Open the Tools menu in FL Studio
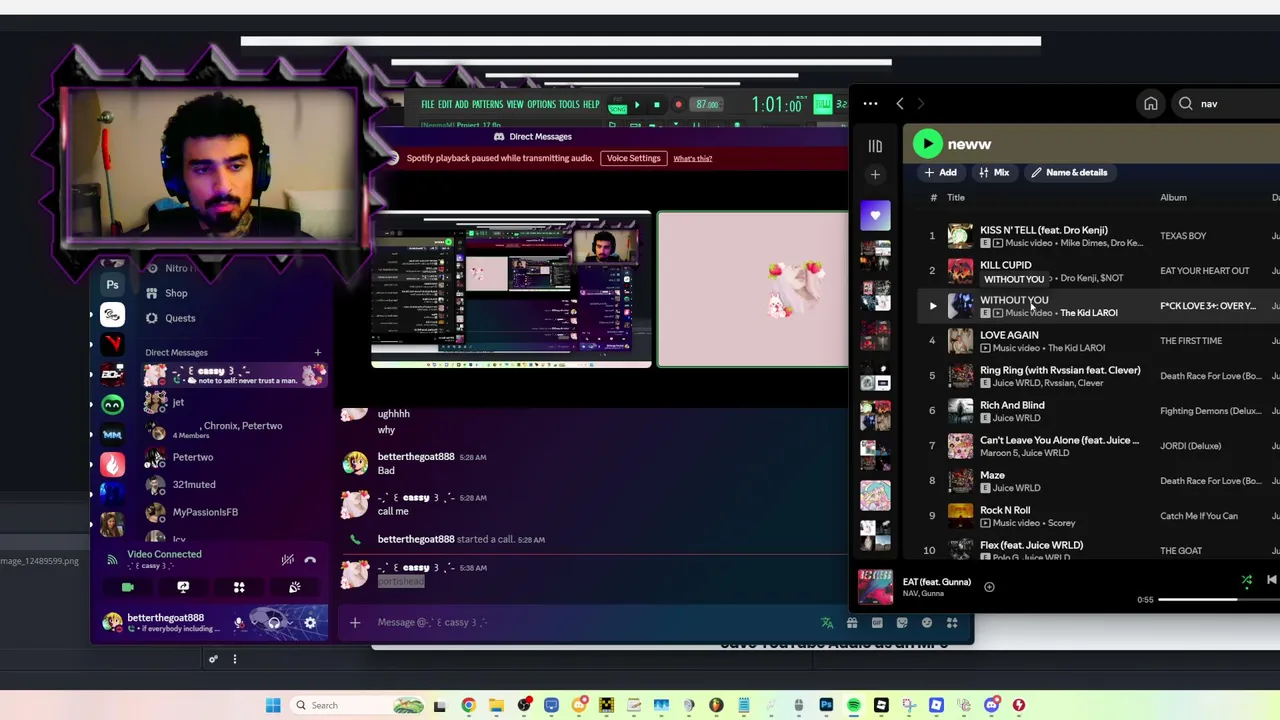Image resolution: width=1280 pixels, height=720 pixels. pyautogui.click(x=569, y=105)
